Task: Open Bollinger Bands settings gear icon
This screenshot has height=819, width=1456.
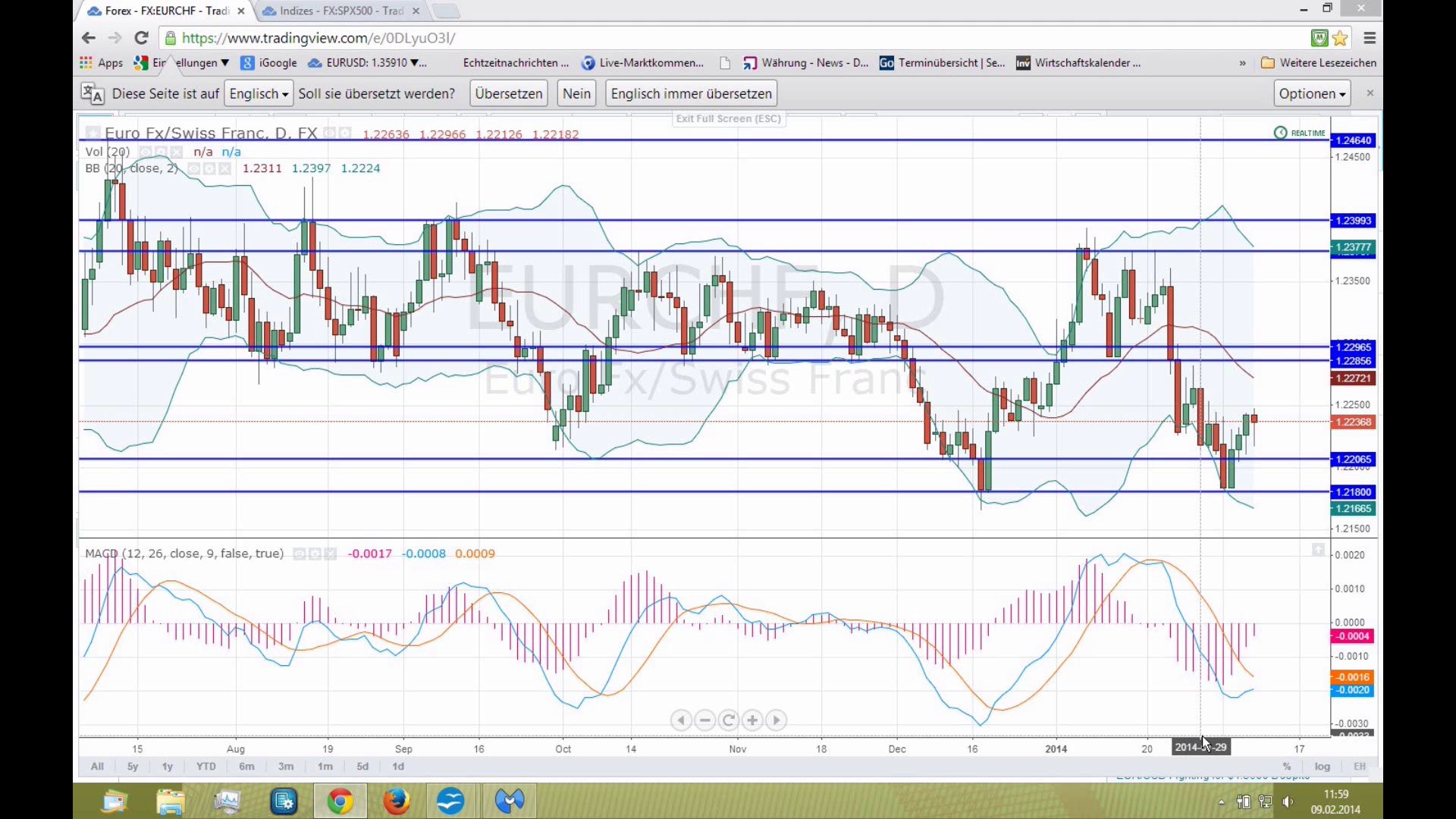Action: coord(209,168)
